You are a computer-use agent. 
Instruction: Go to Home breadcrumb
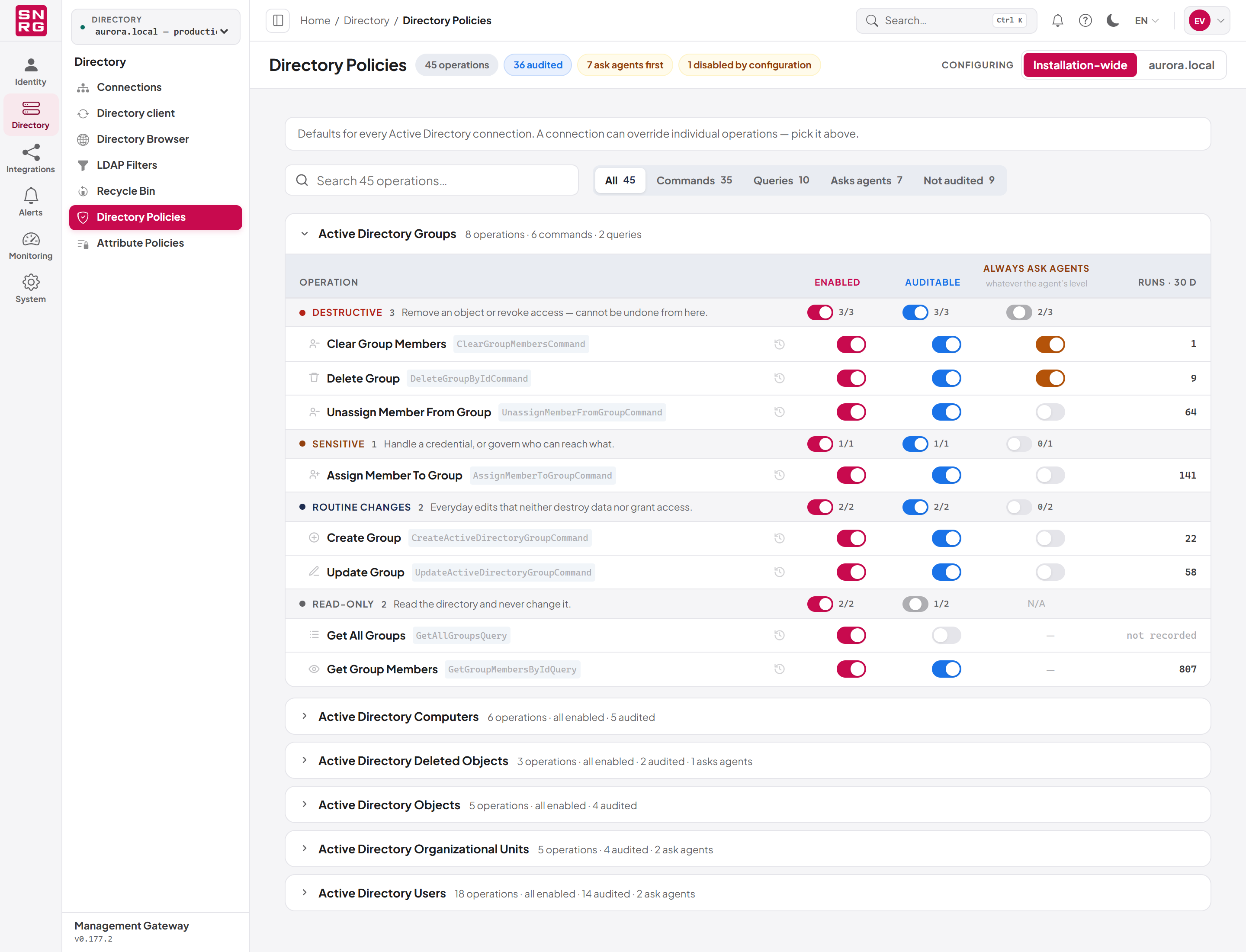(x=315, y=20)
